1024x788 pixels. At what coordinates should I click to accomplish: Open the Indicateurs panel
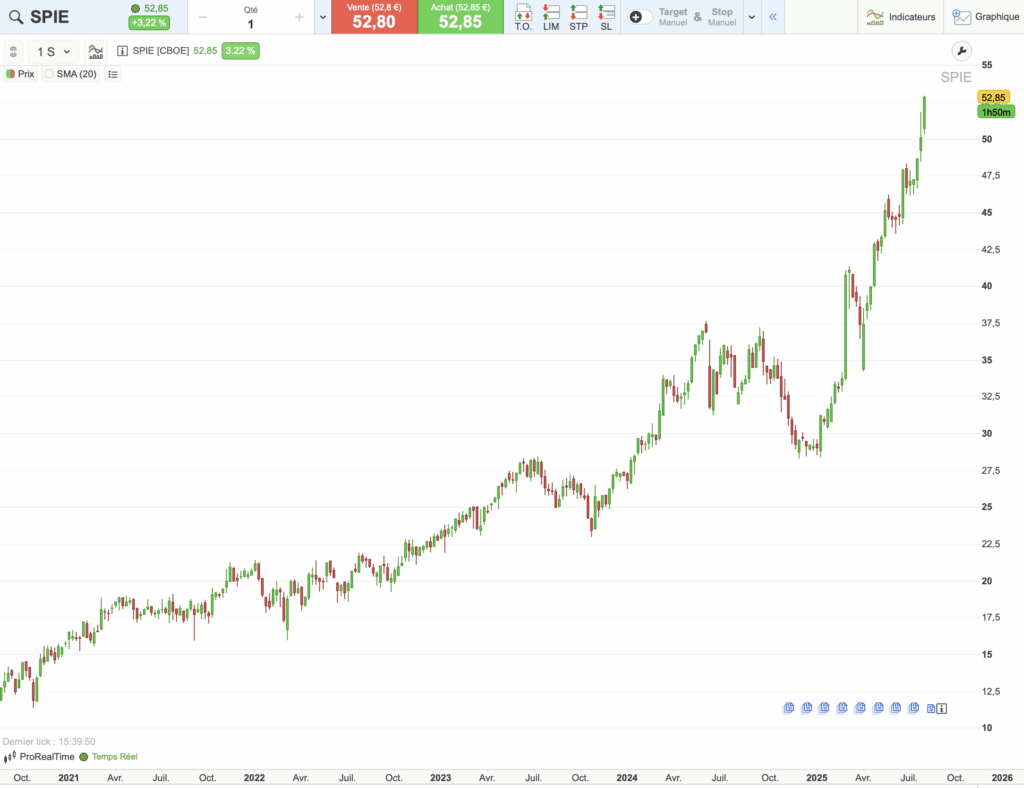(x=900, y=17)
